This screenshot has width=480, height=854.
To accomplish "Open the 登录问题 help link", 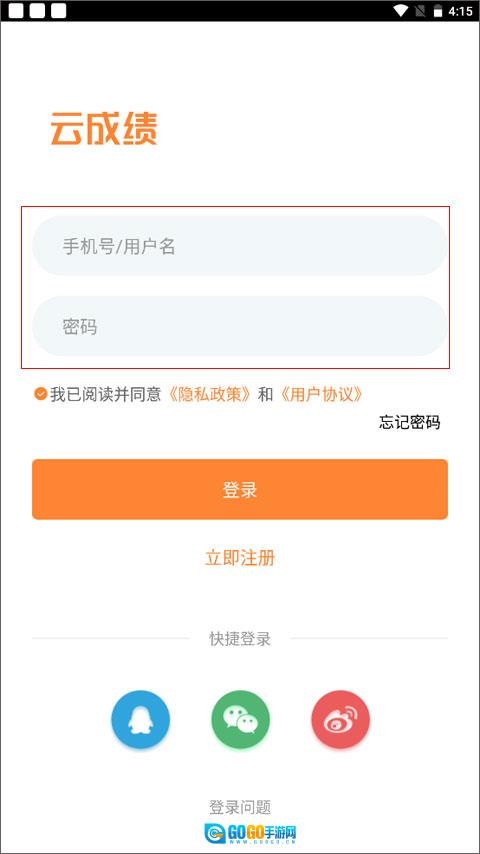I will coord(240,807).
